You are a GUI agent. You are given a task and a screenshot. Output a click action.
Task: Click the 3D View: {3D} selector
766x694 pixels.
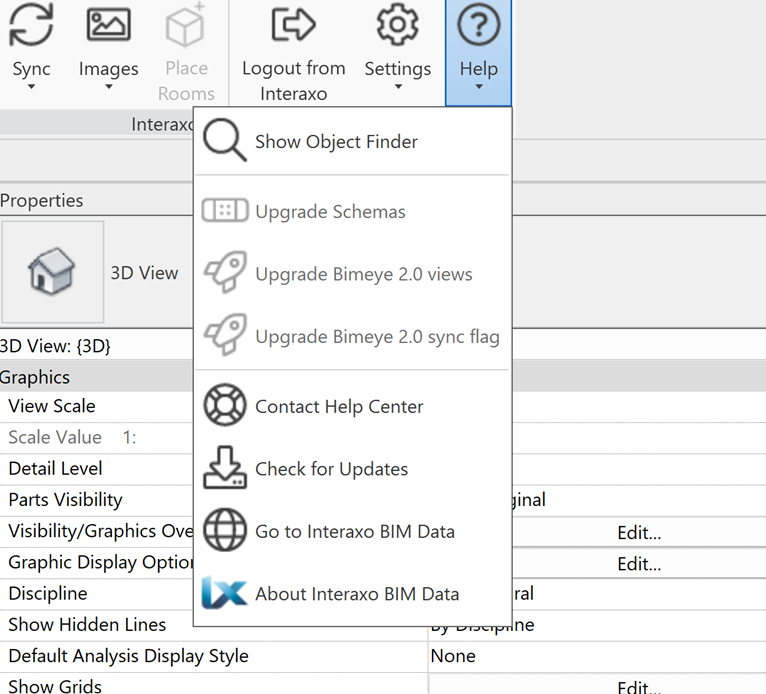coord(55,346)
